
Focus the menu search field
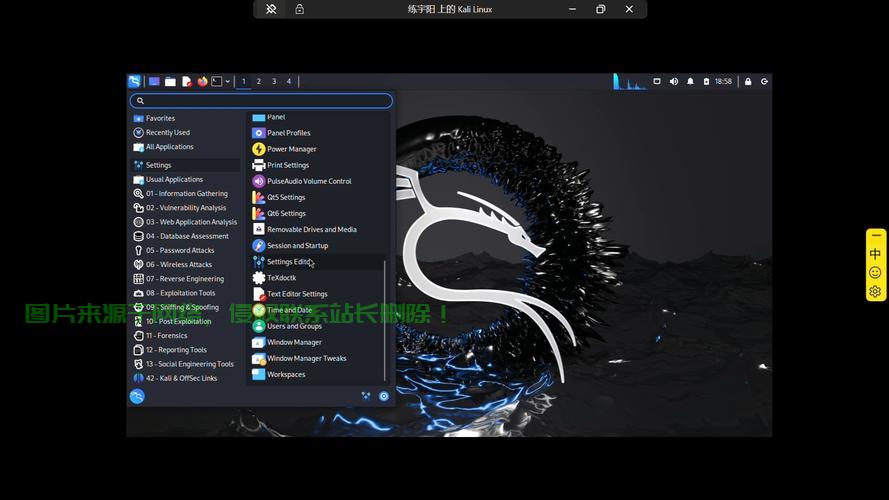tap(261, 101)
